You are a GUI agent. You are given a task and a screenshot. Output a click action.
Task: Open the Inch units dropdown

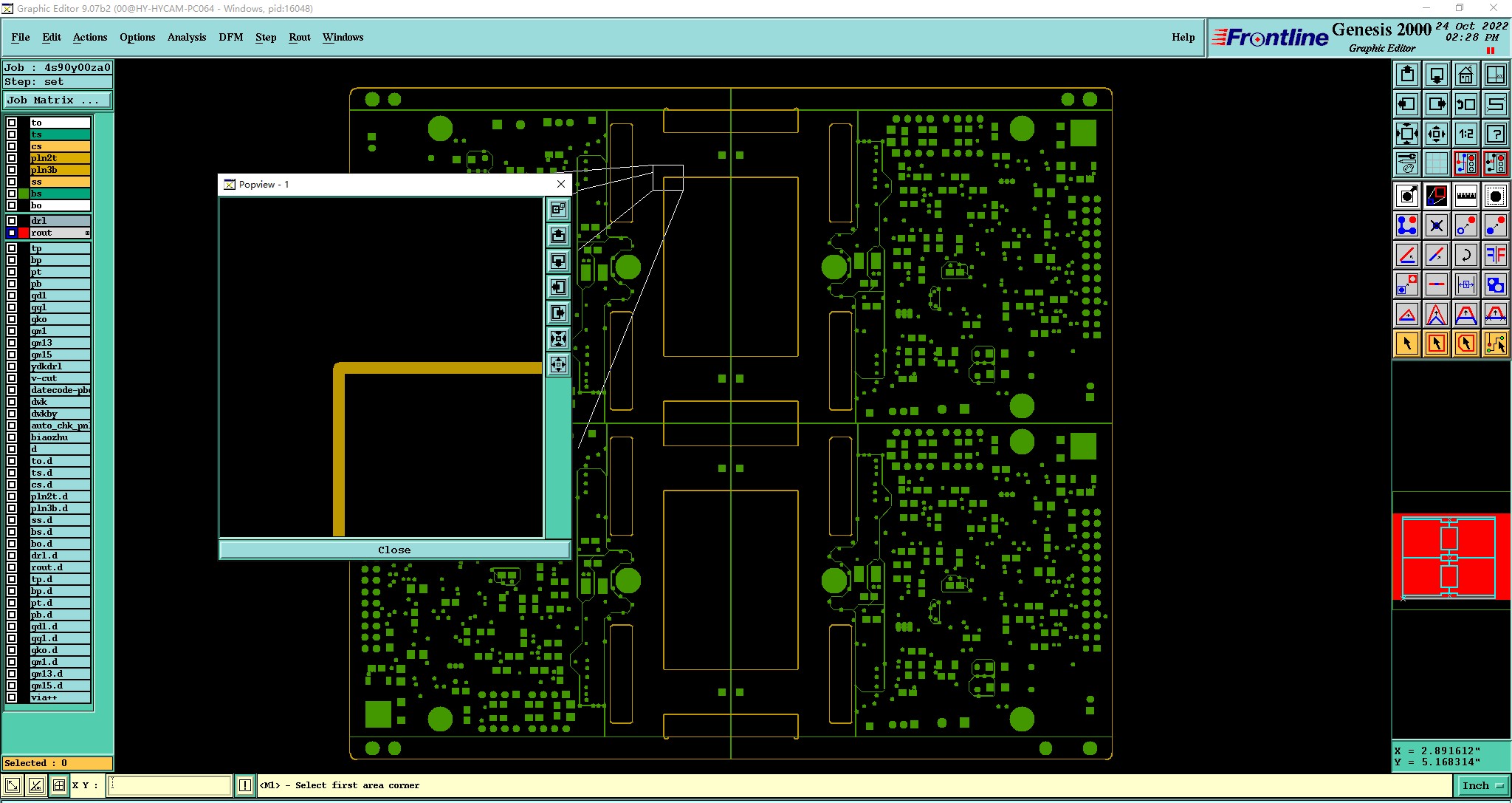tap(1482, 785)
